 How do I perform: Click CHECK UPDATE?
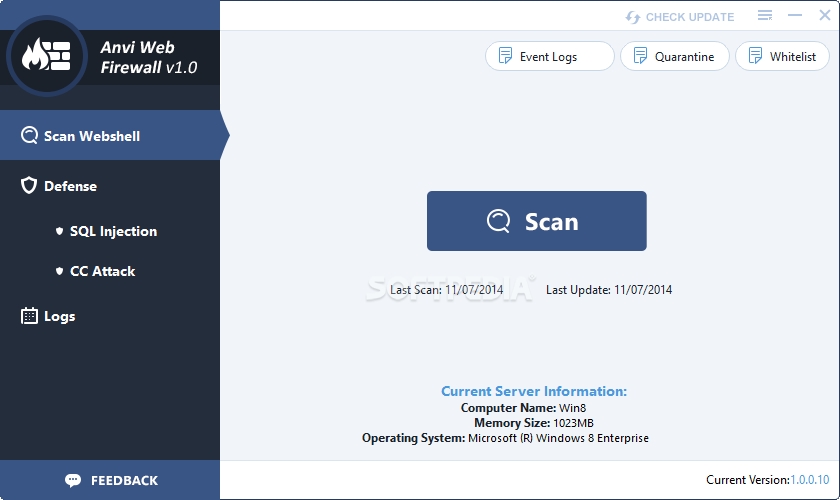(x=679, y=17)
